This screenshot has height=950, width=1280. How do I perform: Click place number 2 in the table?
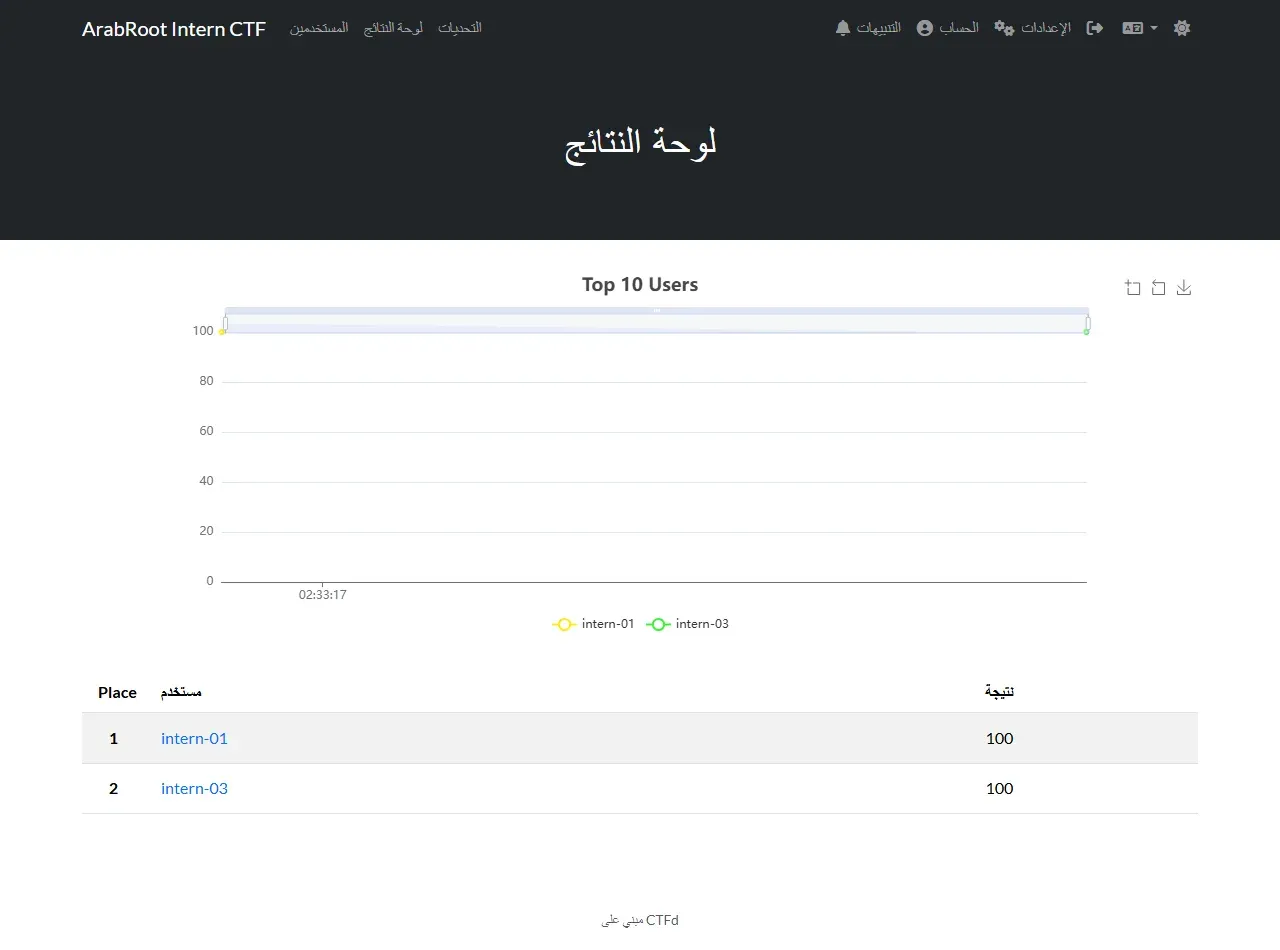pyautogui.click(x=113, y=789)
